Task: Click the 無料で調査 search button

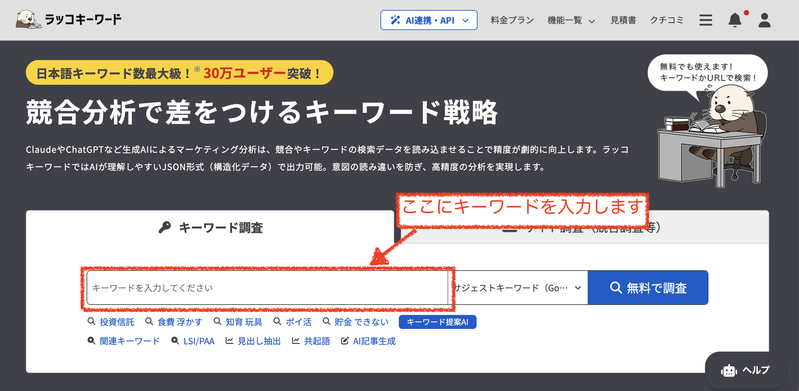Action: [x=648, y=288]
